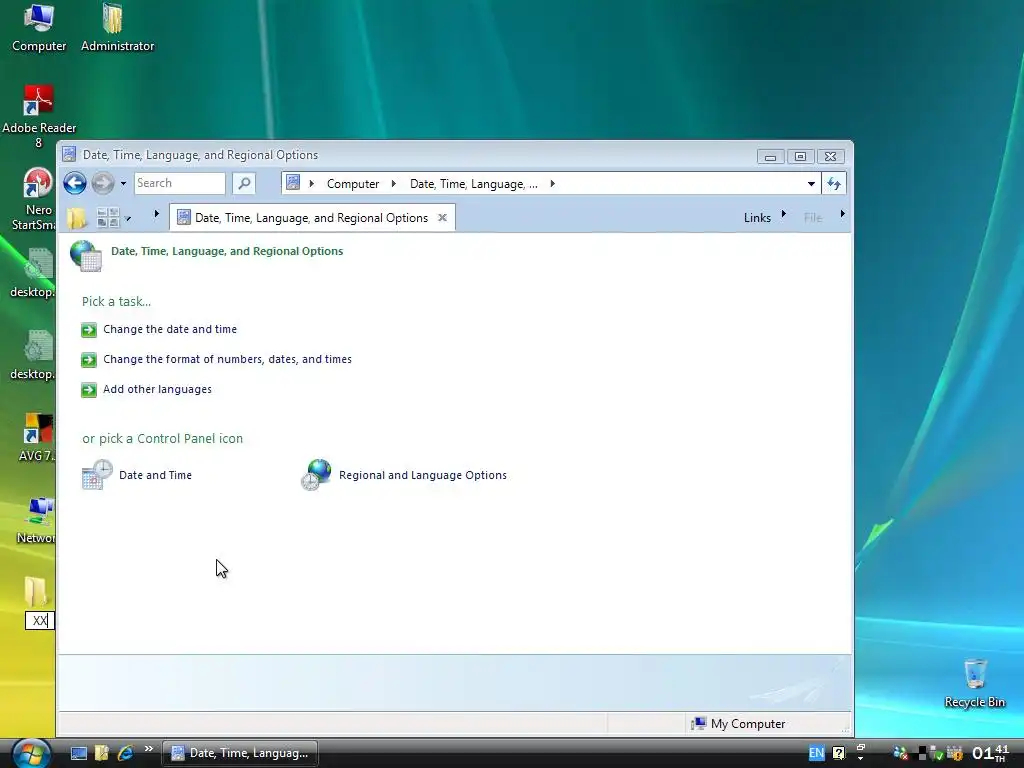Open the address bar history dropdown
The height and width of the screenshot is (768, 1024).
(x=811, y=184)
